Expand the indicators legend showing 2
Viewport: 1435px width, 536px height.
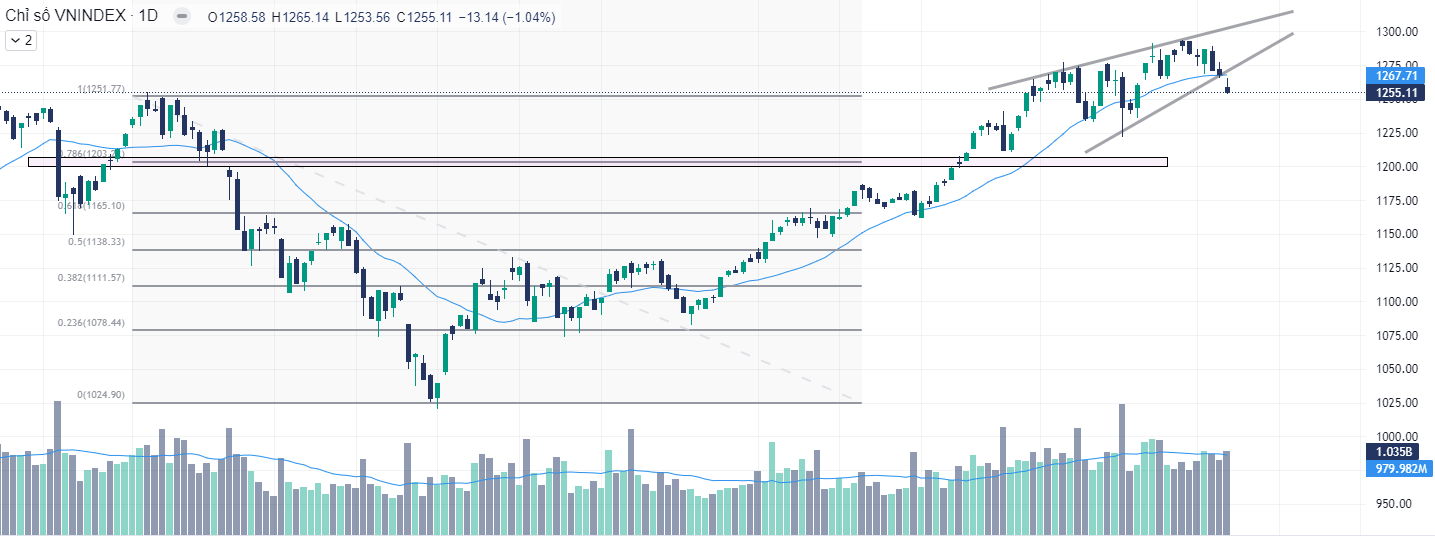click(x=21, y=40)
